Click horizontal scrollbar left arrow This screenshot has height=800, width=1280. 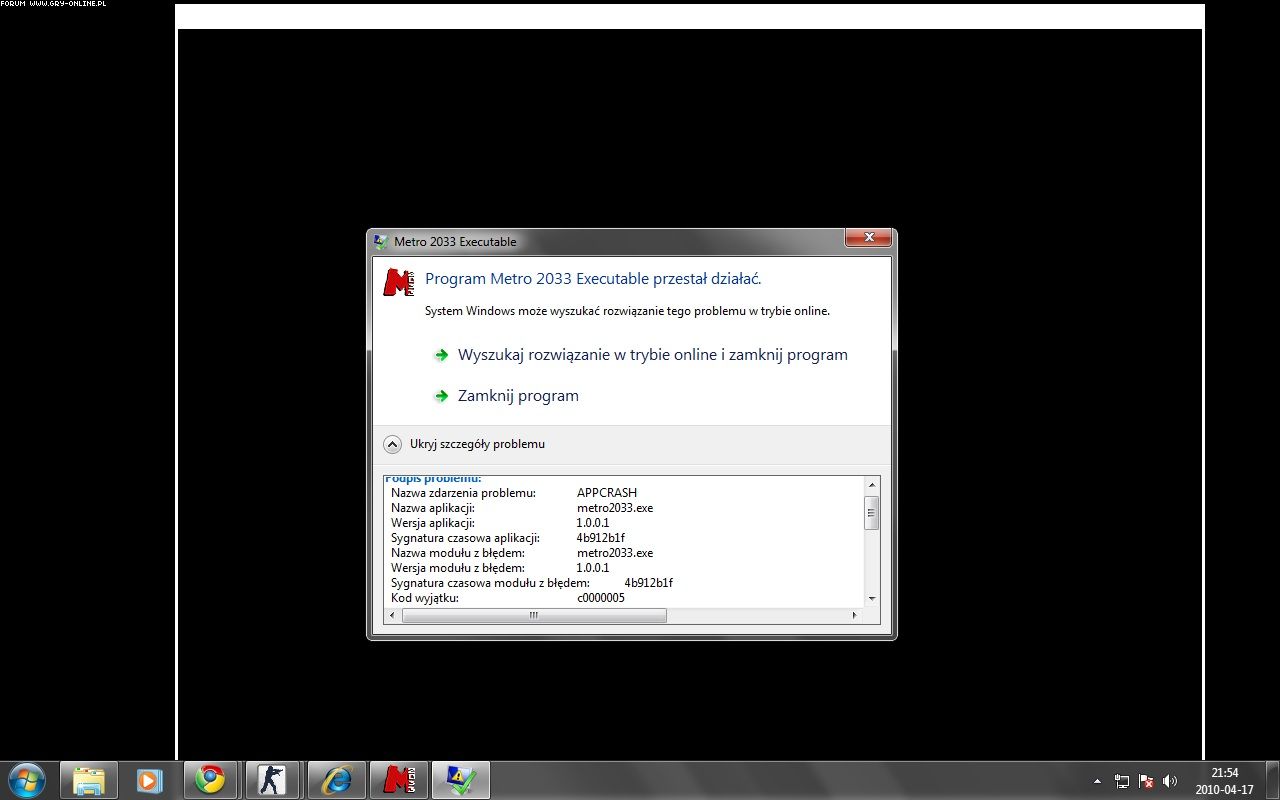pyautogui.click(x=393, y=616)
